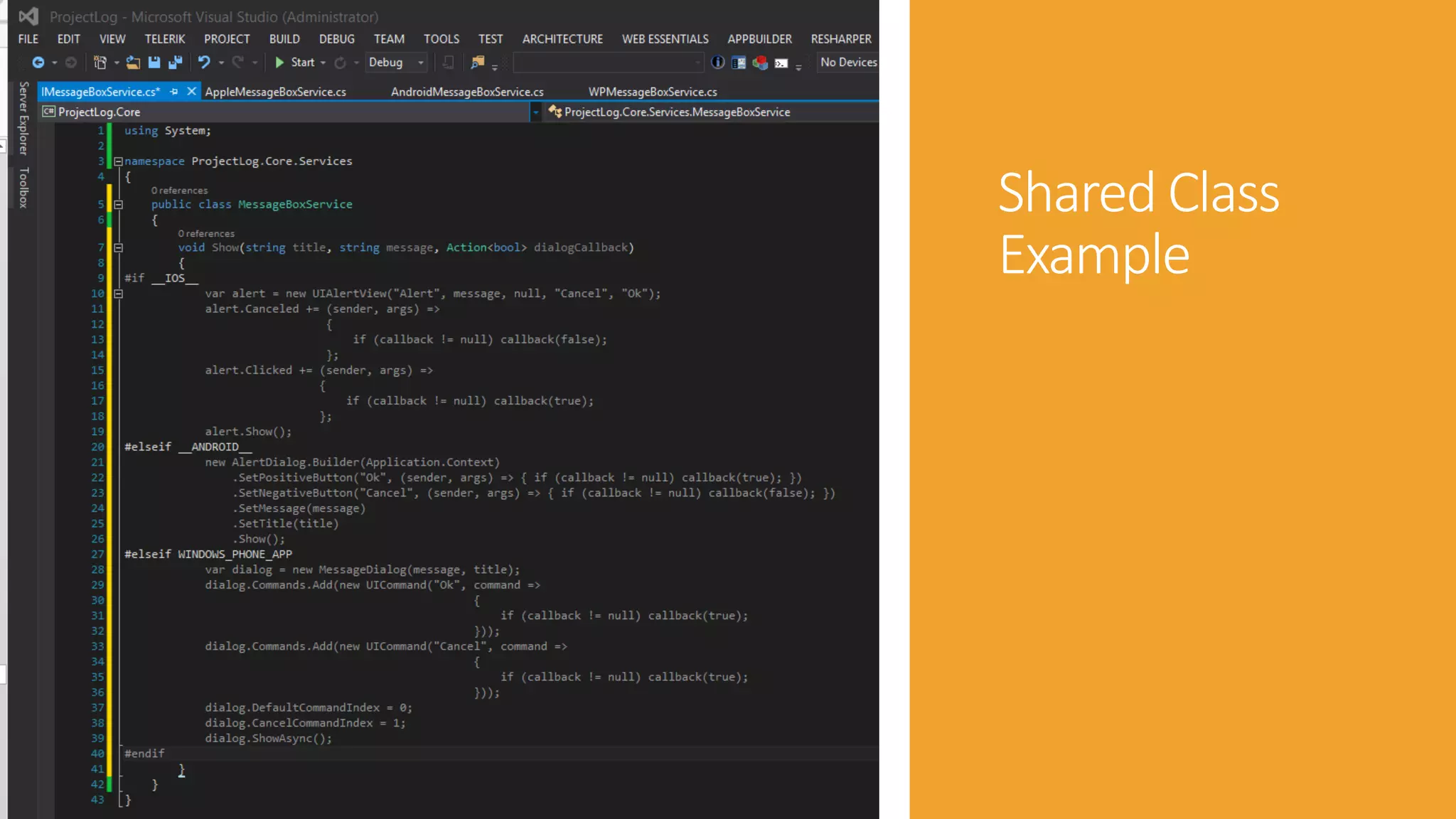Click the MessageBoxService class name in code
The height and width of the screenshot is (819, 1456).
click(295, 205)
